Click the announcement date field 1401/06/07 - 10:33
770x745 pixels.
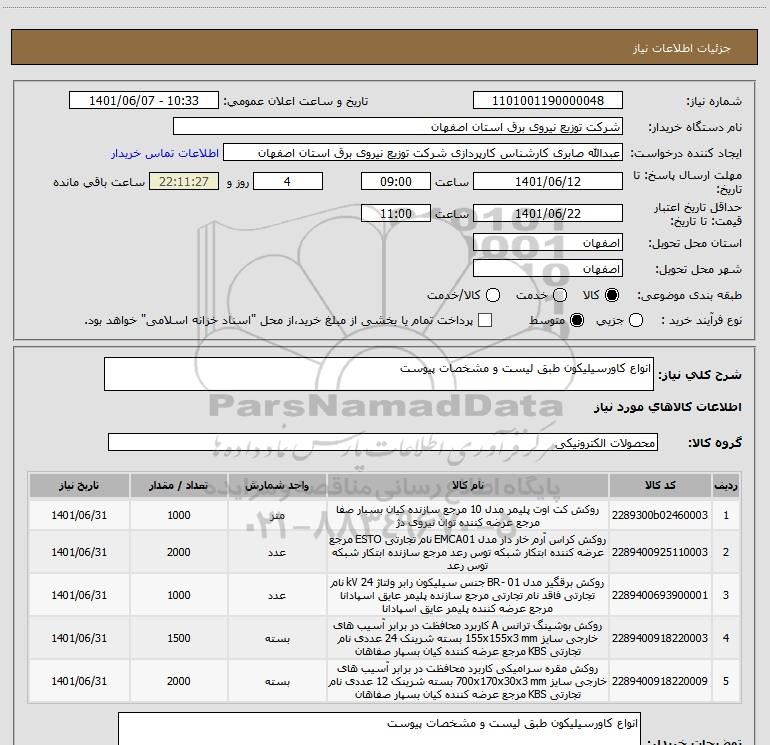point(144,101)
